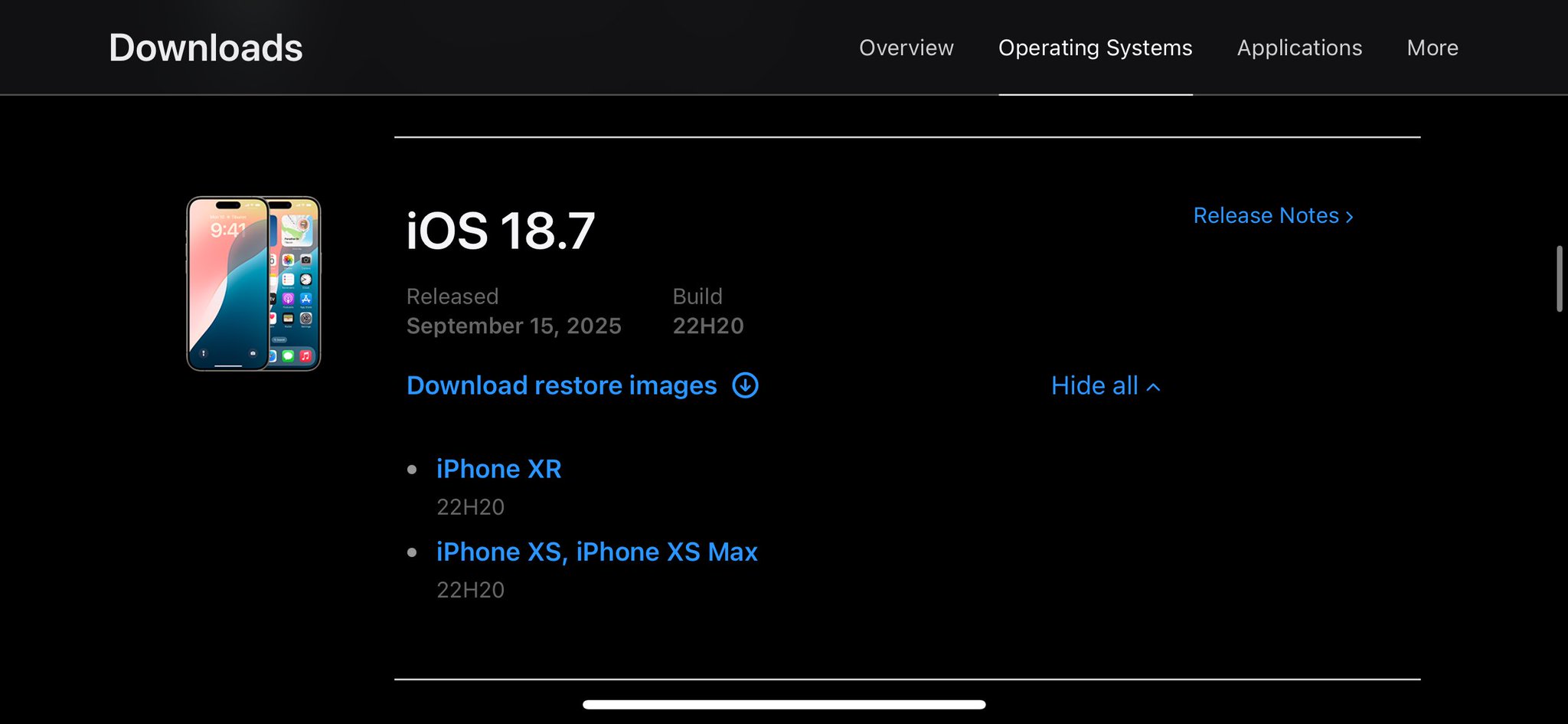The image size is (1568, 724).
Task: Download the iPhone XR restore image
Action: pyautogui.click(x=498, y=469)
